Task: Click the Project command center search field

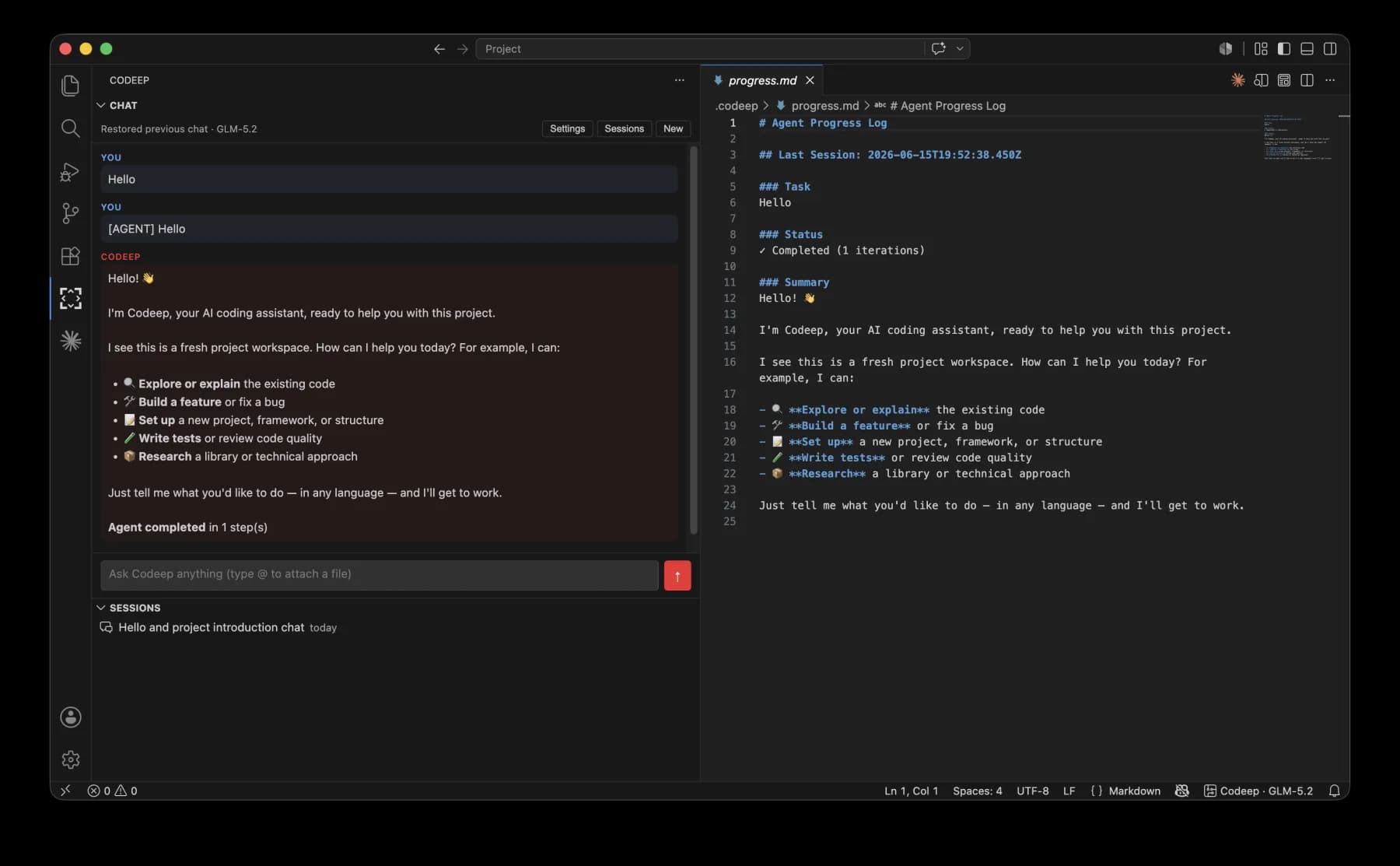Action: click(x=700, y=48)
